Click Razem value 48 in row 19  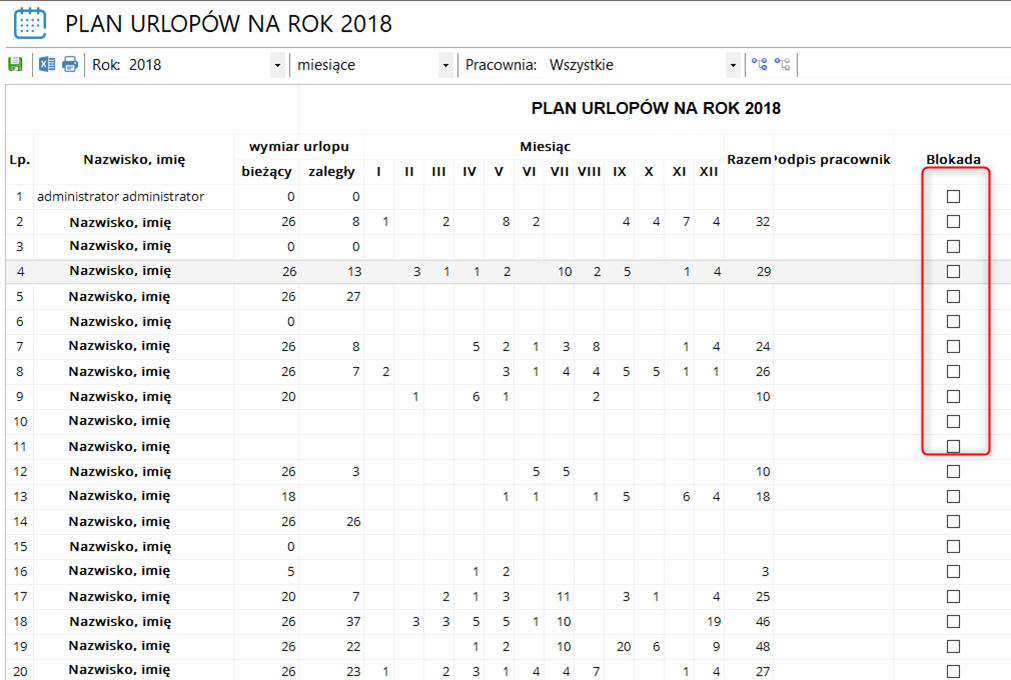point(763,646)
